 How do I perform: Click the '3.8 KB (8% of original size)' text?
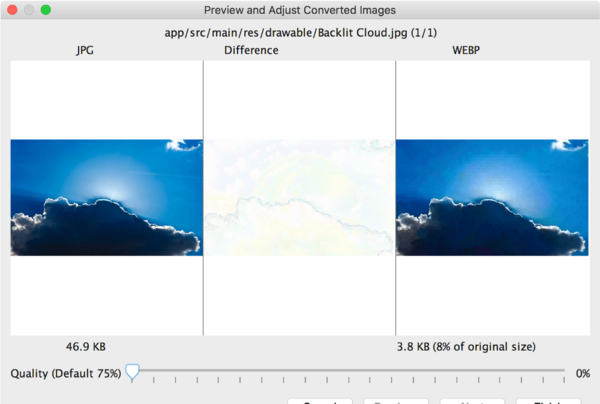(x=466, y=347)
